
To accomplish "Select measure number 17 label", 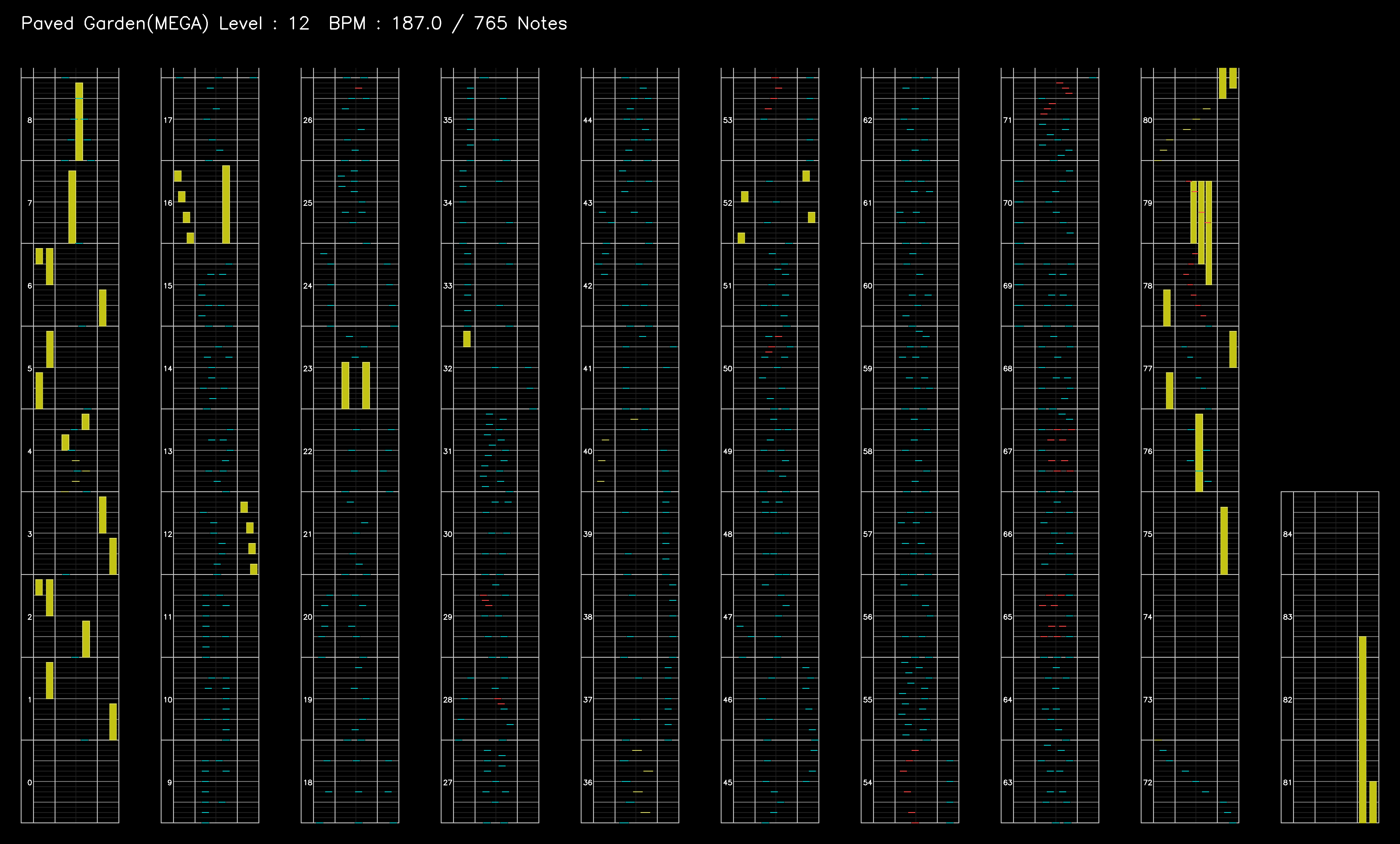I will 168,120.
